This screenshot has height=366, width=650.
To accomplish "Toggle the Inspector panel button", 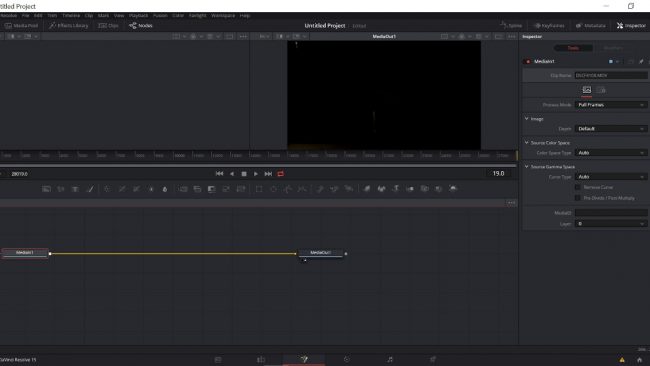I will pos(631,26).
